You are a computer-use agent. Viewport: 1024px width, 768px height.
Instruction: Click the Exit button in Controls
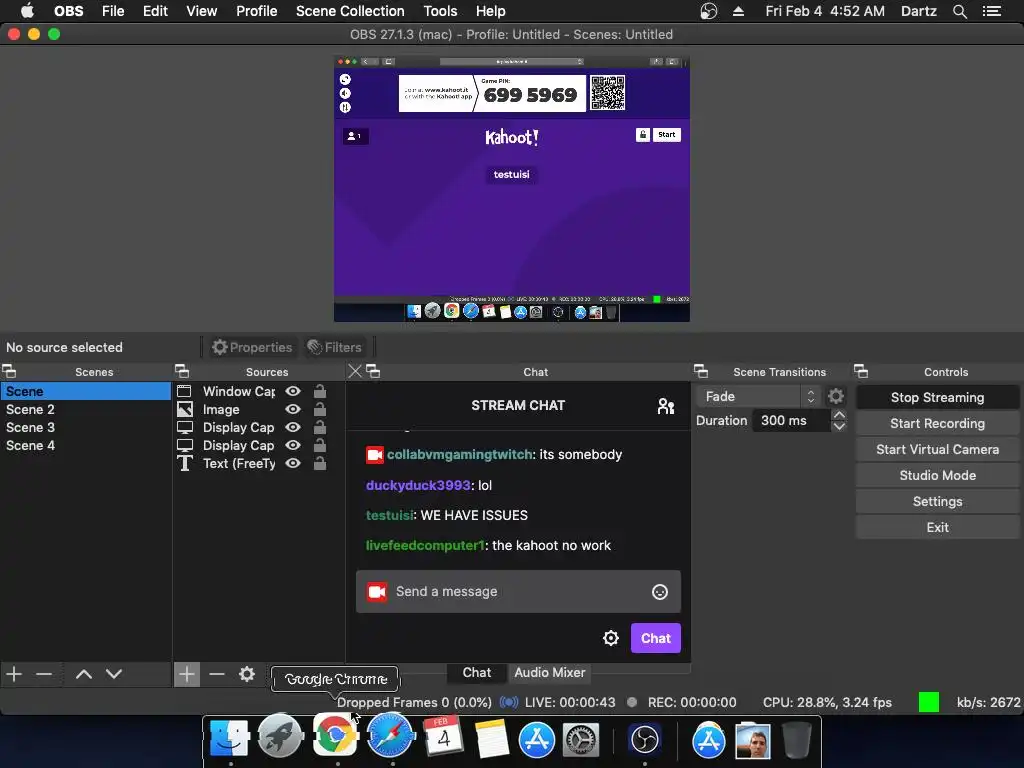(937, 528)
